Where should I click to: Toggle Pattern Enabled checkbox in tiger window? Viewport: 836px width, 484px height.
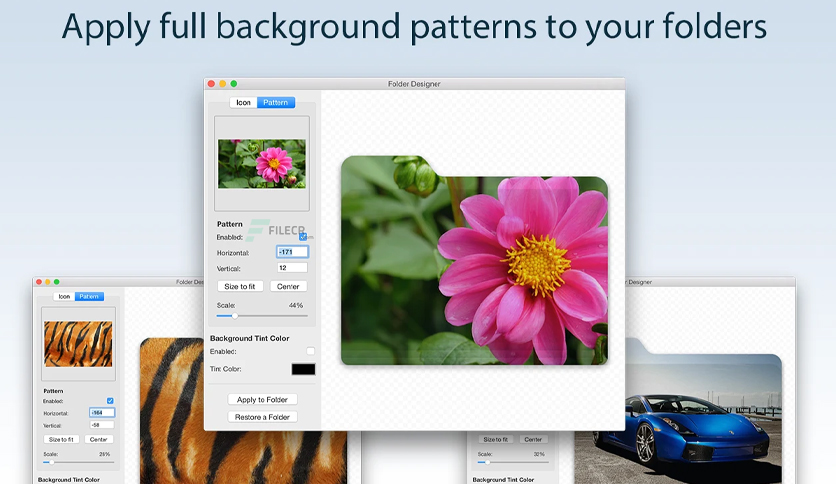(110, 401)
